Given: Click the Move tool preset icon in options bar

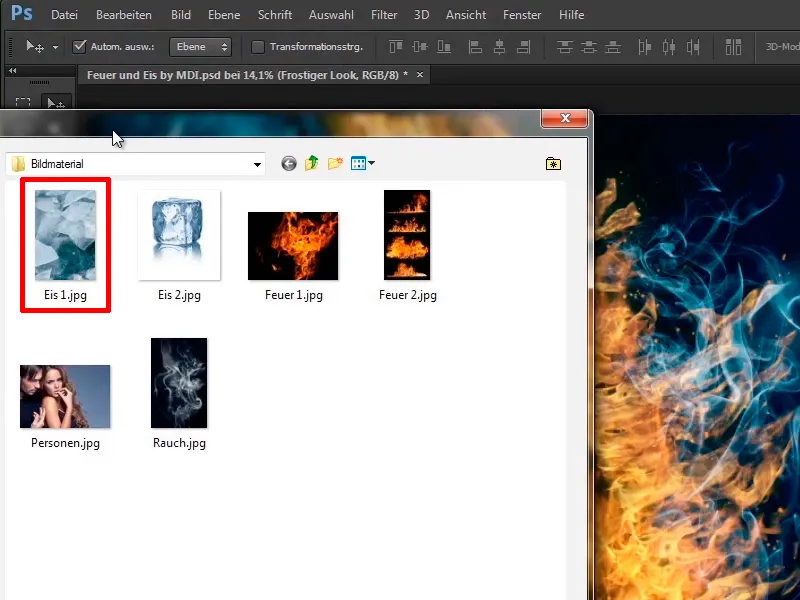Looking at the screenshot, I should [35, 47].
